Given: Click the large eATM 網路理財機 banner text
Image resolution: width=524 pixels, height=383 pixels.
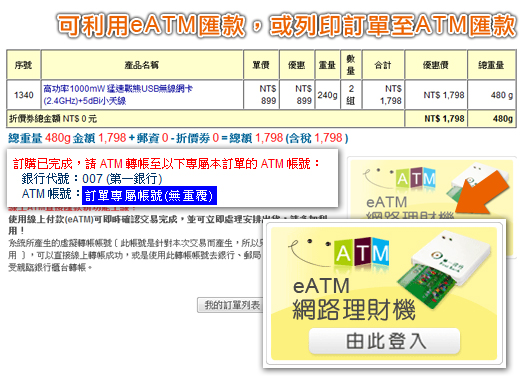Looking at the screenshot, I should tap(354, 298).
